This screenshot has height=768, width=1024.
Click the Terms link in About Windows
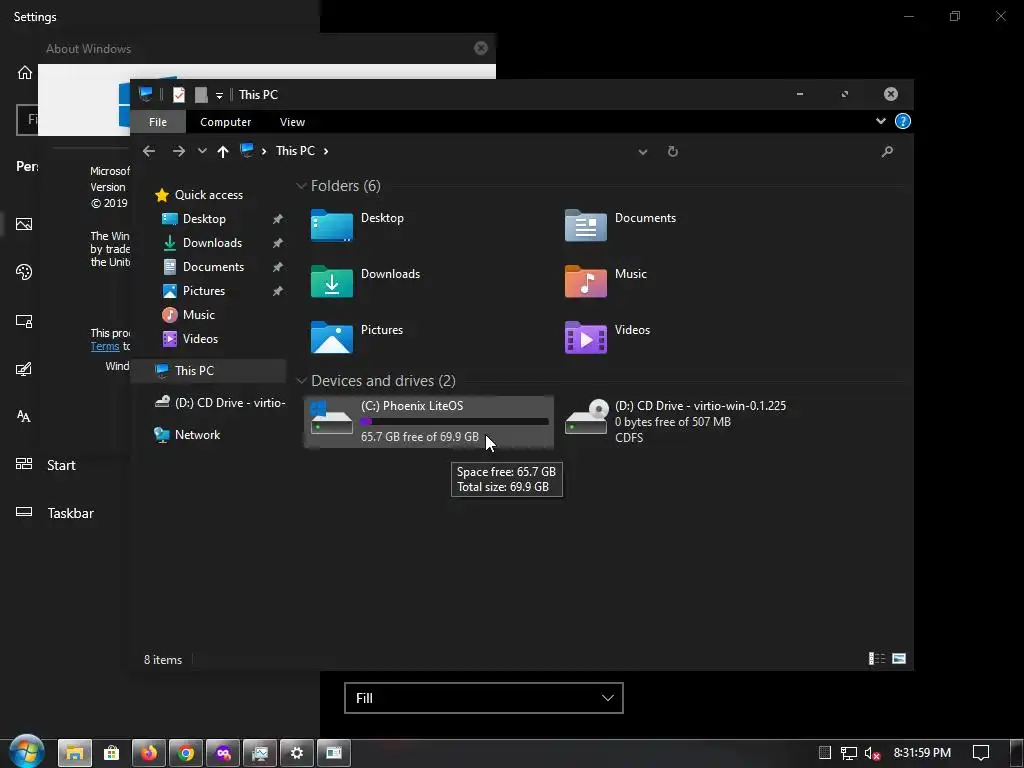pos(105,346)
